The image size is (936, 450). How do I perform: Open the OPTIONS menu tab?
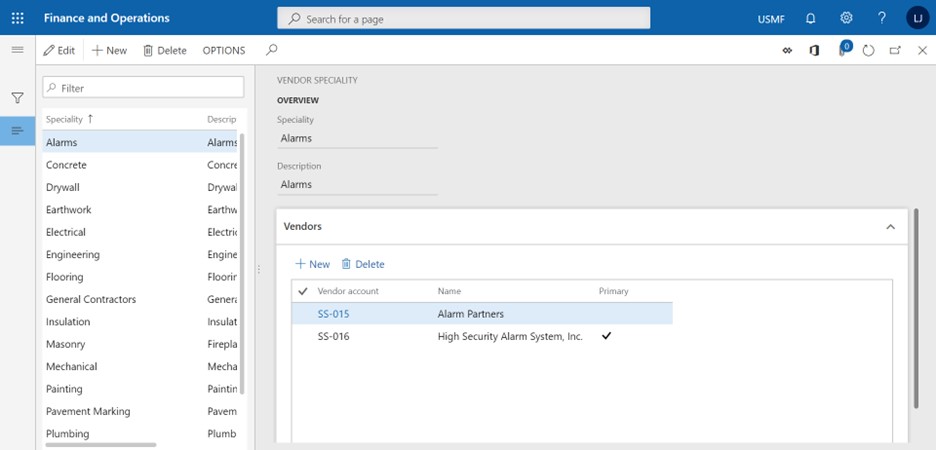223,50
